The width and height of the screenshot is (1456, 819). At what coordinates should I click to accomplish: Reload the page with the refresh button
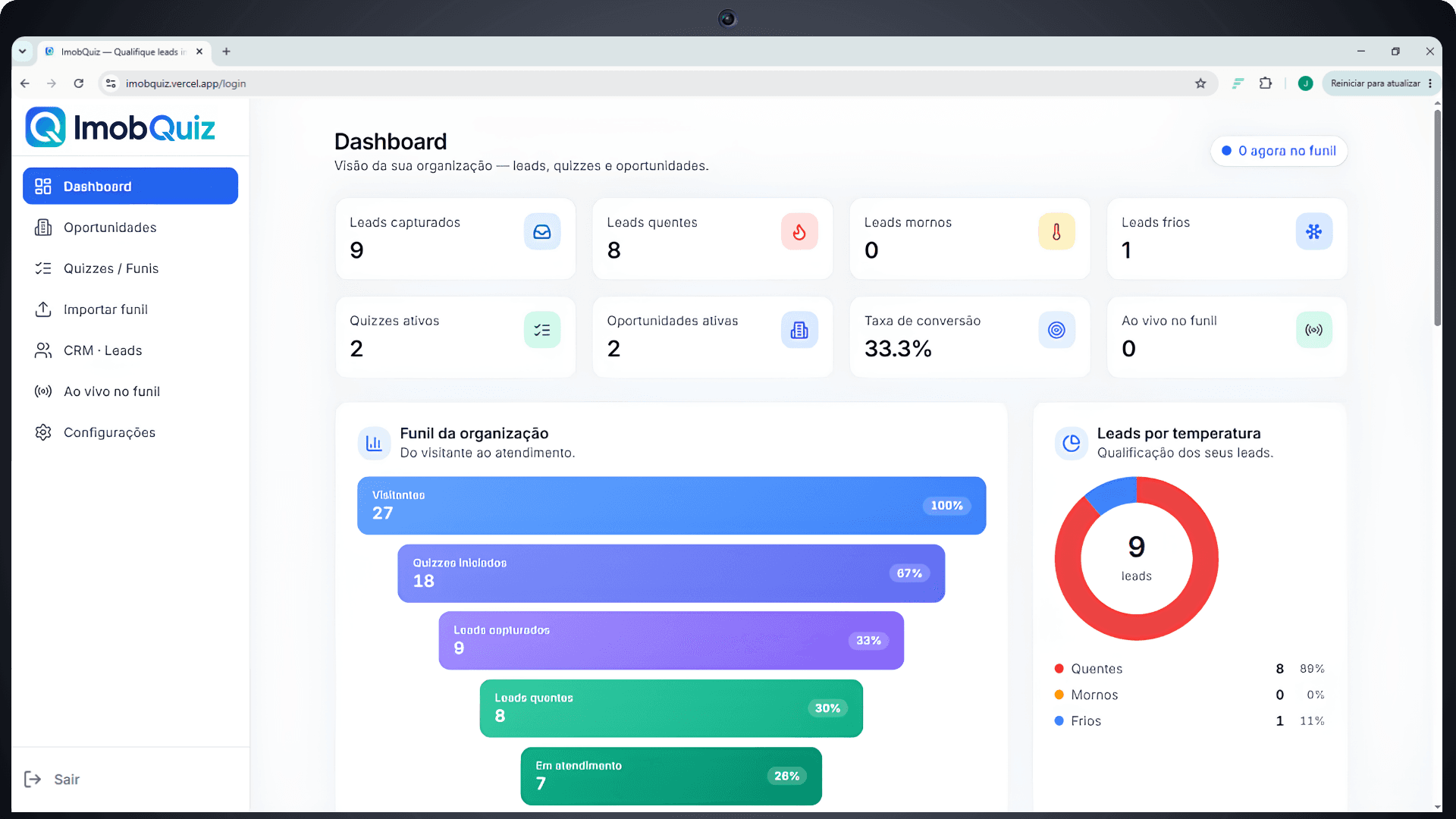(79, 83)
